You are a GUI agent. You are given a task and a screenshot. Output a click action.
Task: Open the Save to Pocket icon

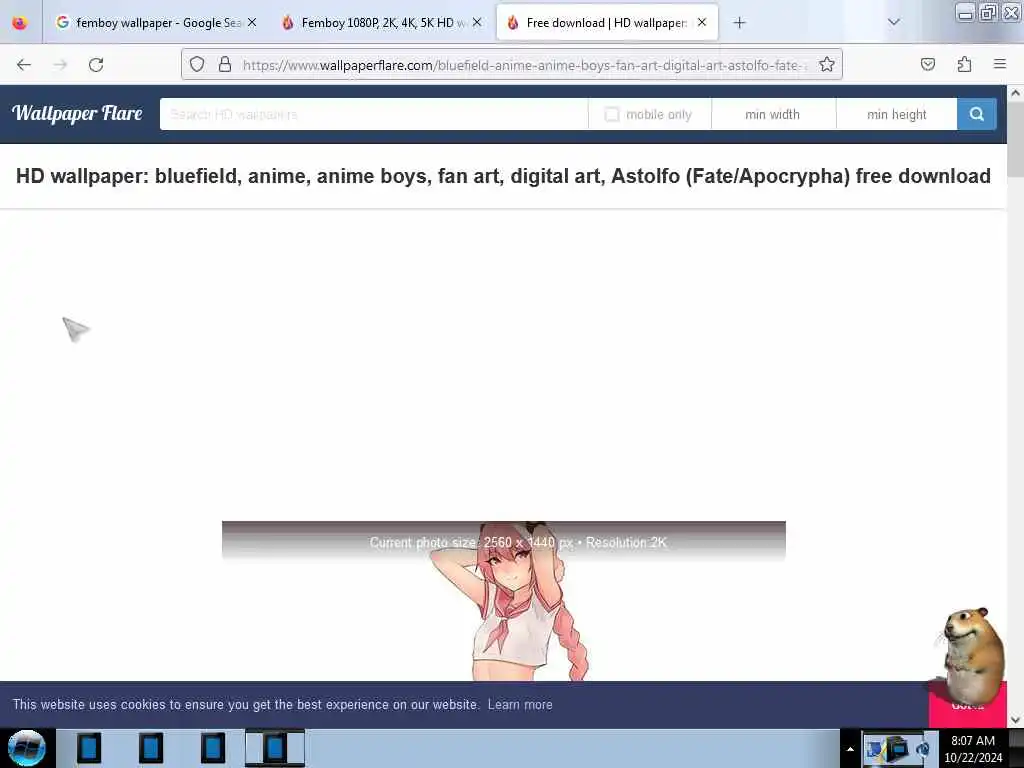point(928,65)
